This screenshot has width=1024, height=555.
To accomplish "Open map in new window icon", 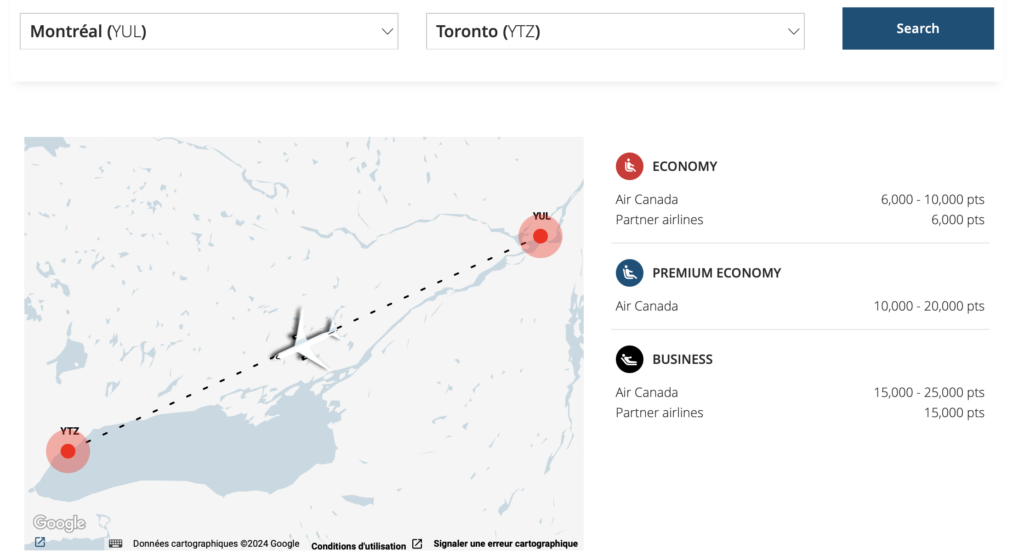I will (x=39, y=543).
